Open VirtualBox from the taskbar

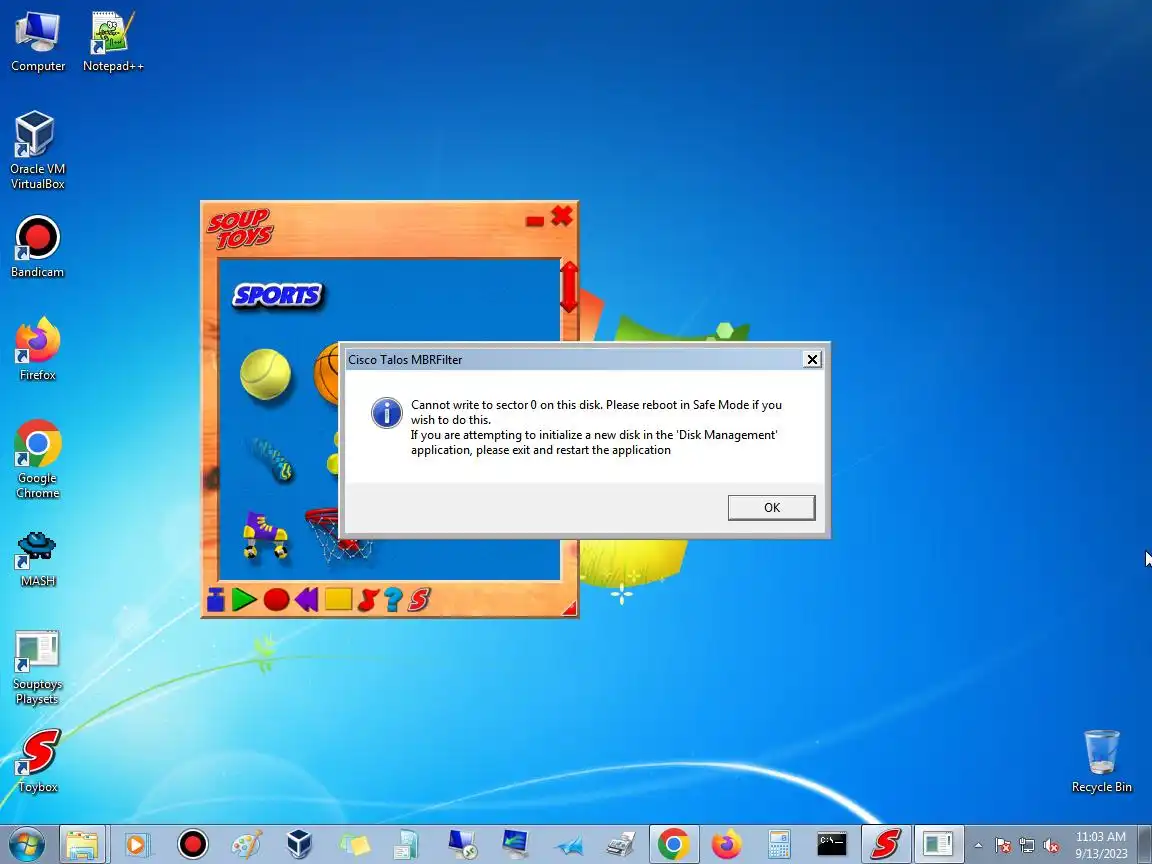coord(299,844)
